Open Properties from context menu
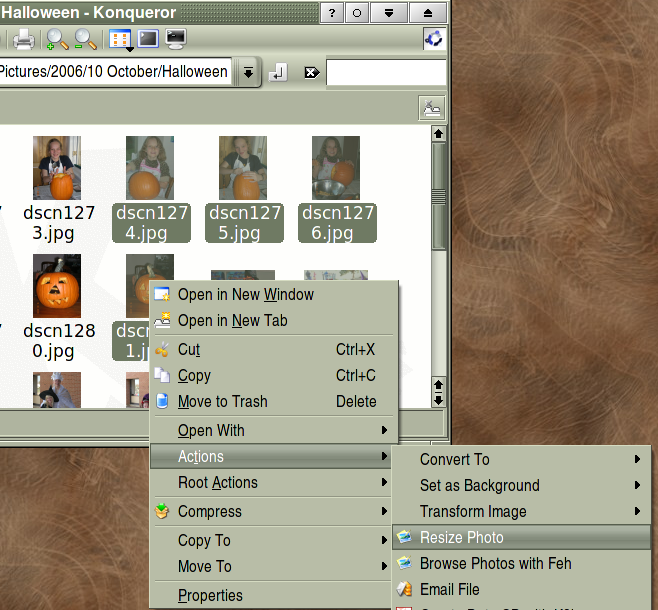 [x=271, y=595]
